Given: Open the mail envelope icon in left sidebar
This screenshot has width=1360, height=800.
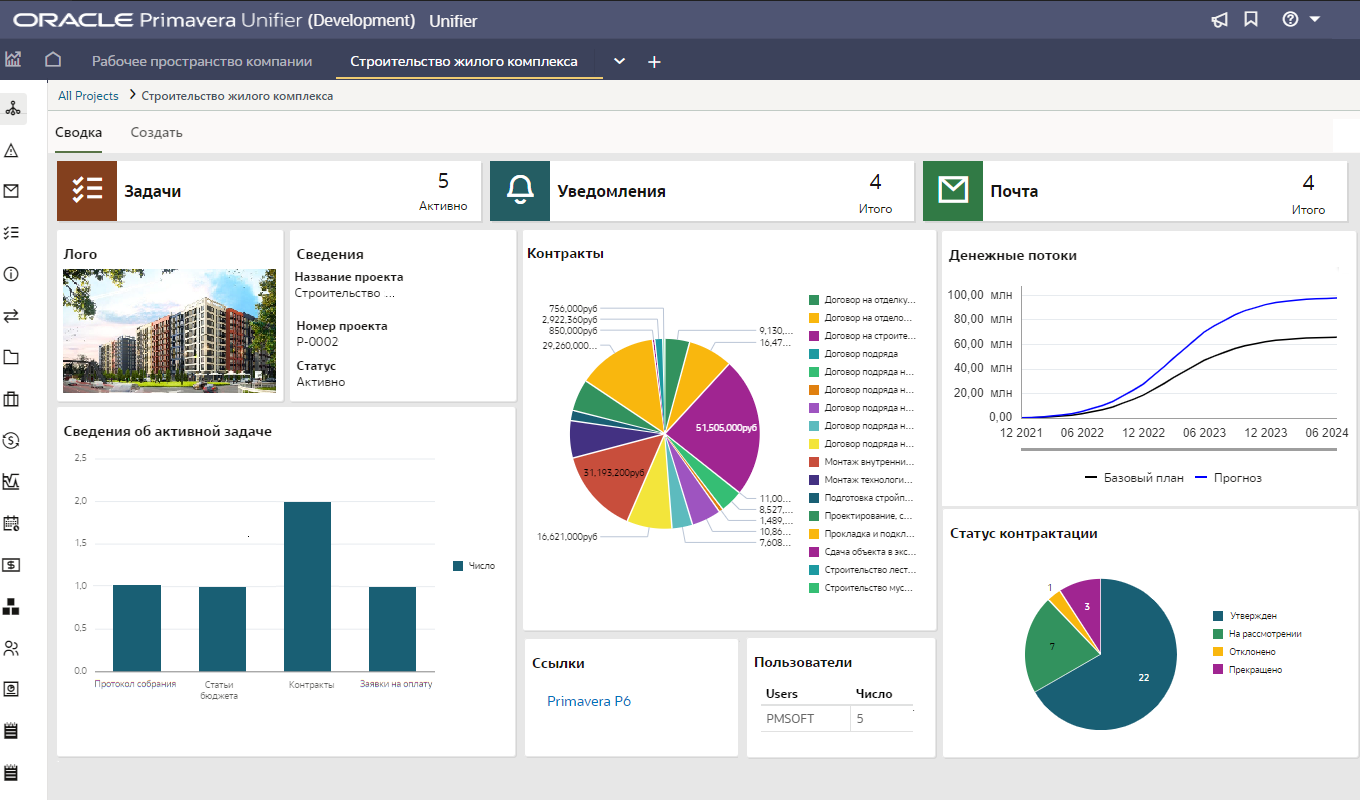Looking at the screenshot, I should coord(12,191).
